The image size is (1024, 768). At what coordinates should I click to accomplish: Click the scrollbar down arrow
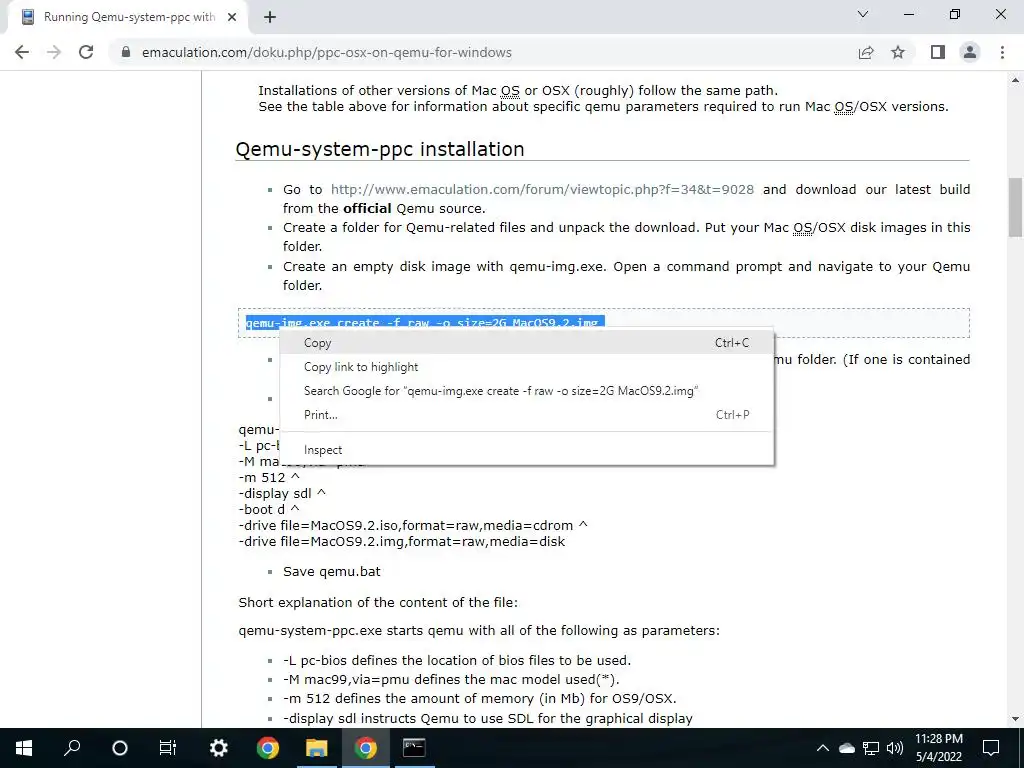tap(1016, 719)
